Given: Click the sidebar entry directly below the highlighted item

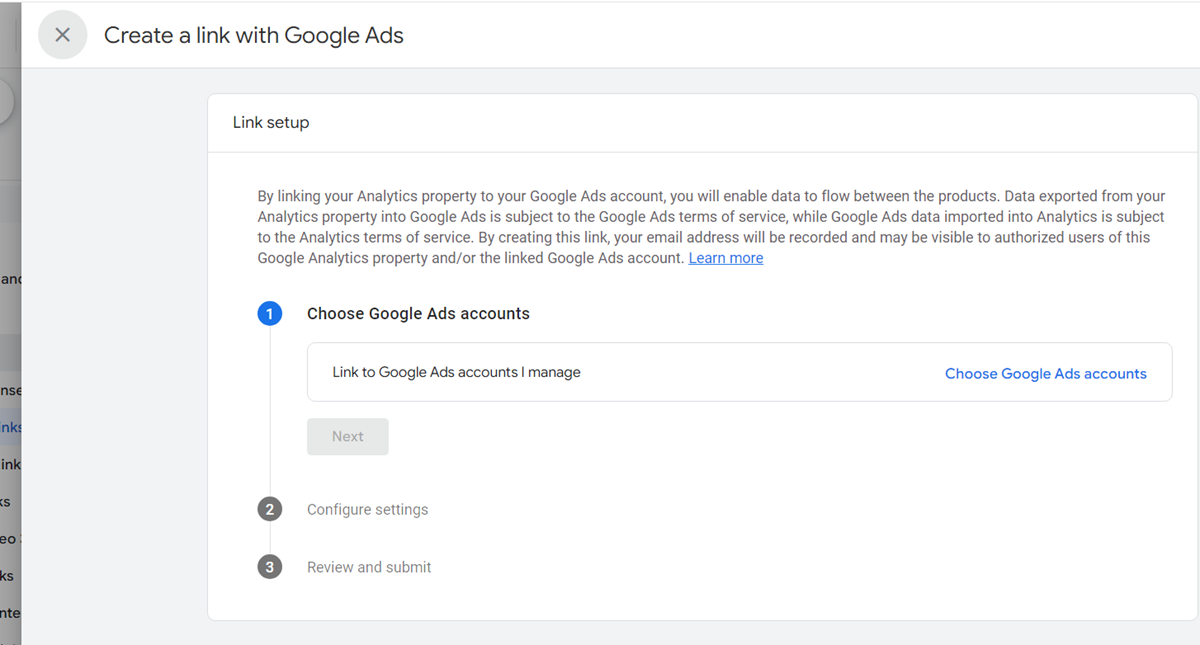Looking at the screenshot, I should pyautogui.click(x=10, y=464).
